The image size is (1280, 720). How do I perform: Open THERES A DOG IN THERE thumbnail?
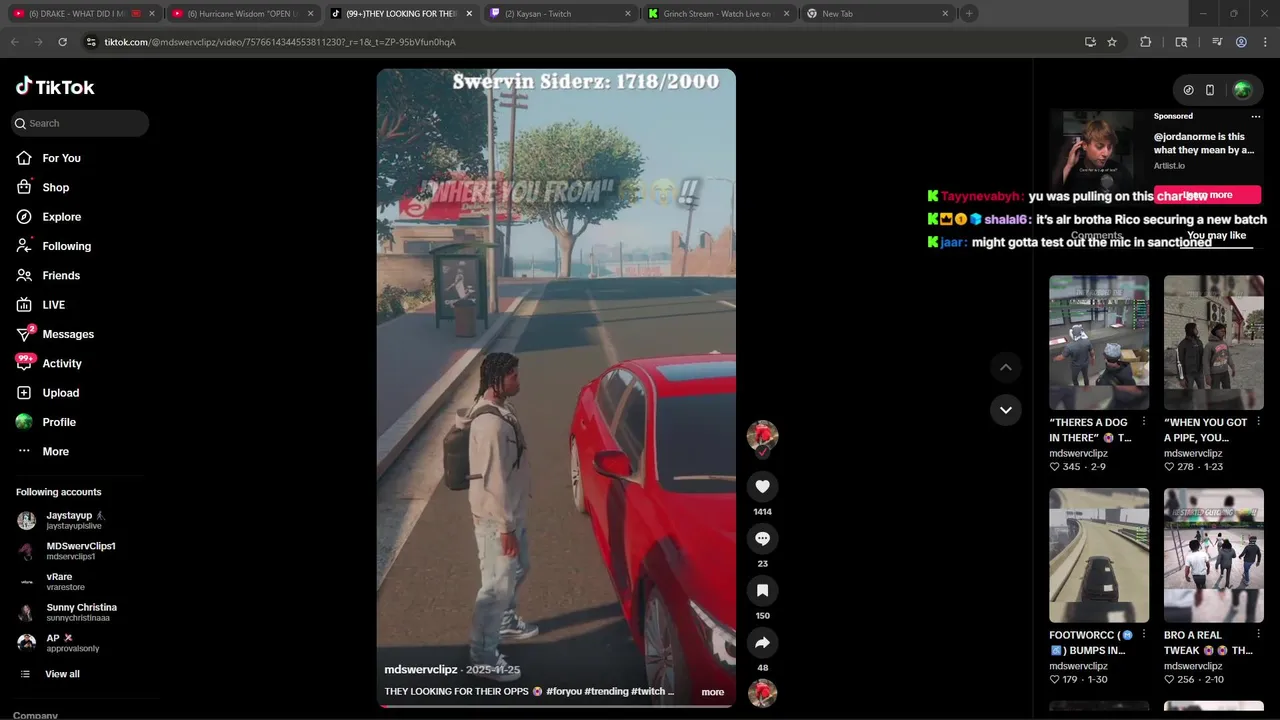coord(1099,342)
